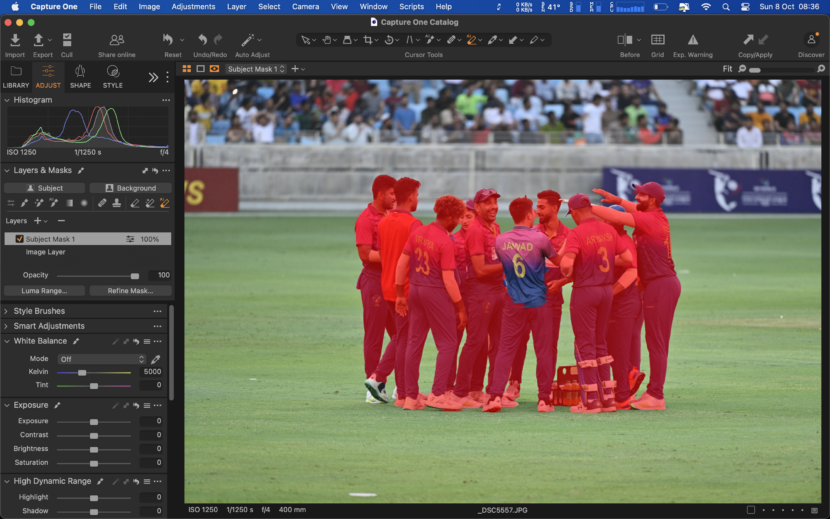Toggle the Grid overlay
The width and height of the screenshot is (830, 519).
tap(657, 40)
